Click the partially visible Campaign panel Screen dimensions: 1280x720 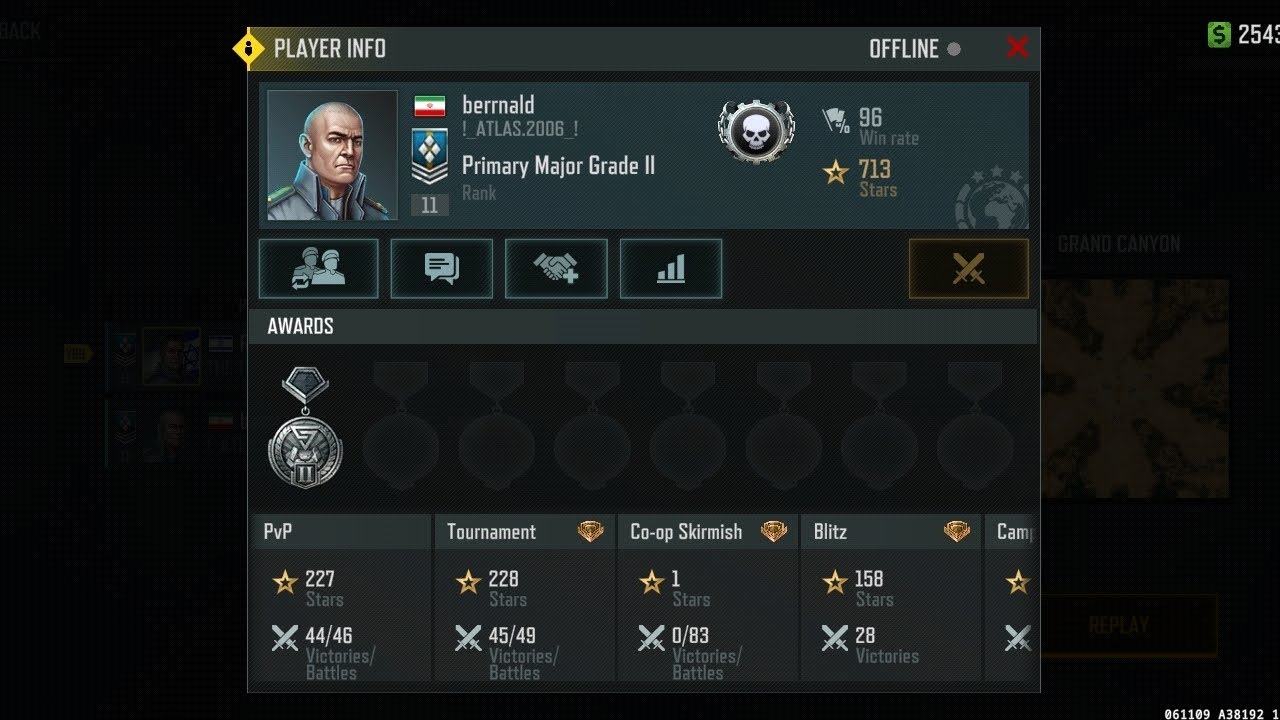pyautogui.click(x=1012, y=598)
